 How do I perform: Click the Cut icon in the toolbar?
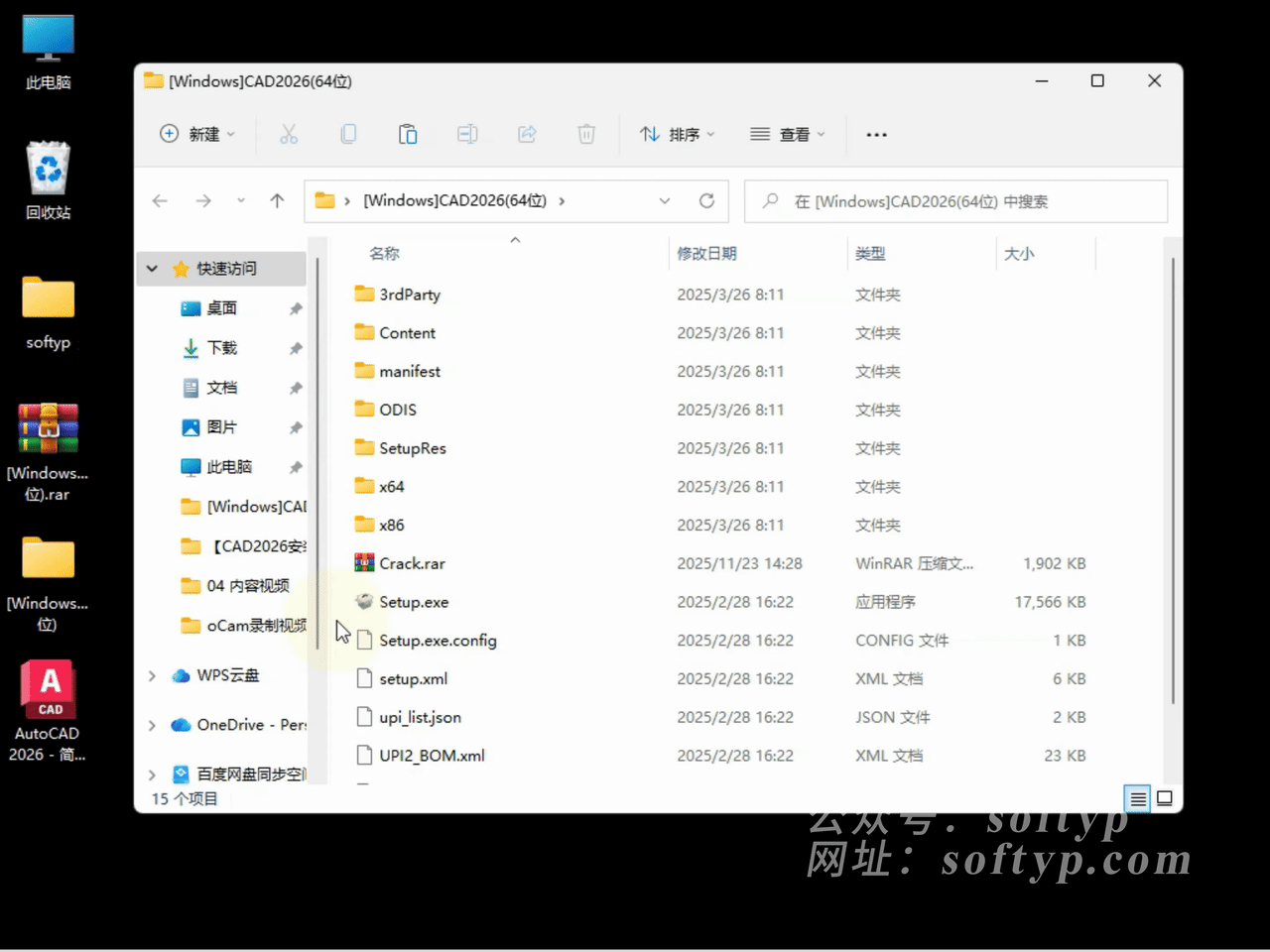point(289,134)
